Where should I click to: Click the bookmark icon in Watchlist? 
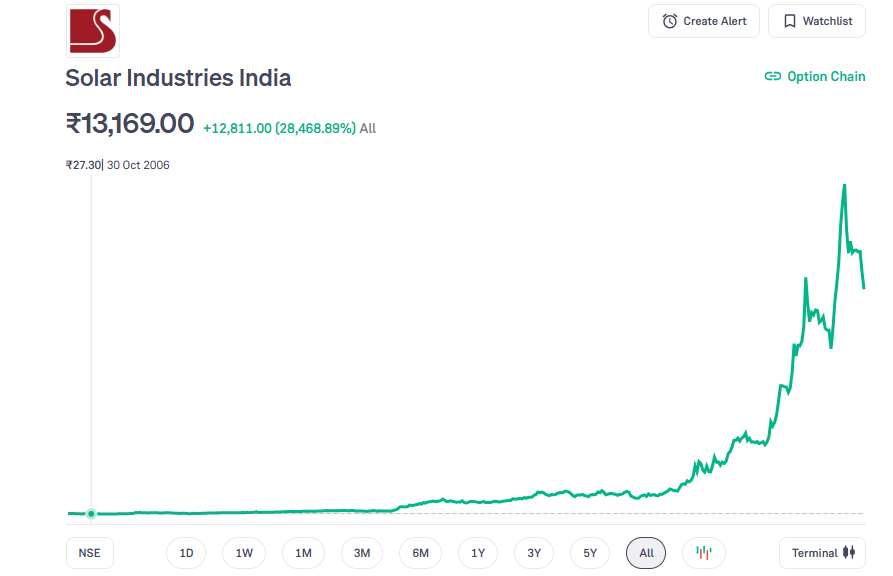pos(789,21)
